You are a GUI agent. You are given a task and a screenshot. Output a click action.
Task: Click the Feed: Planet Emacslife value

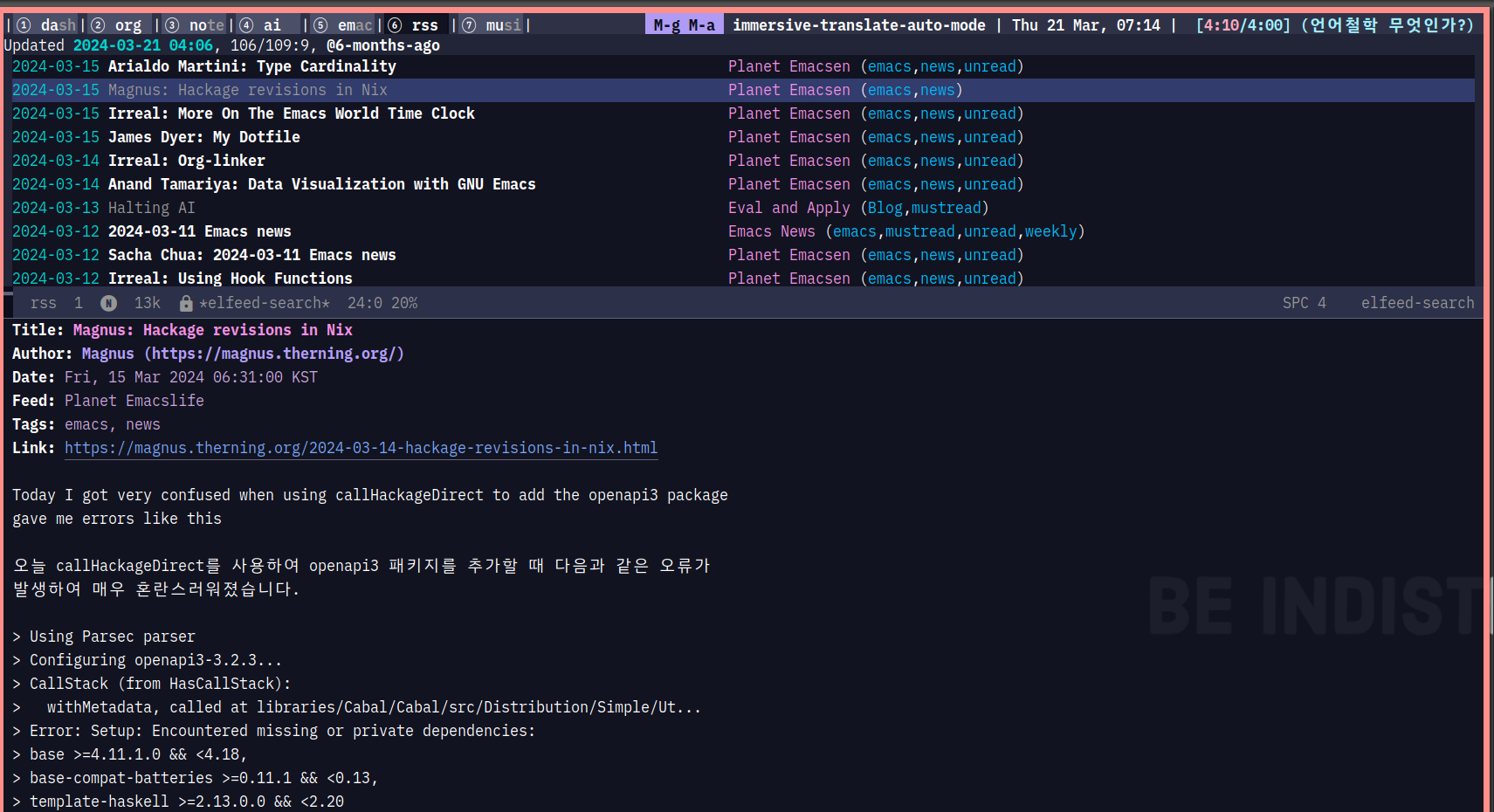coord(134,401)
